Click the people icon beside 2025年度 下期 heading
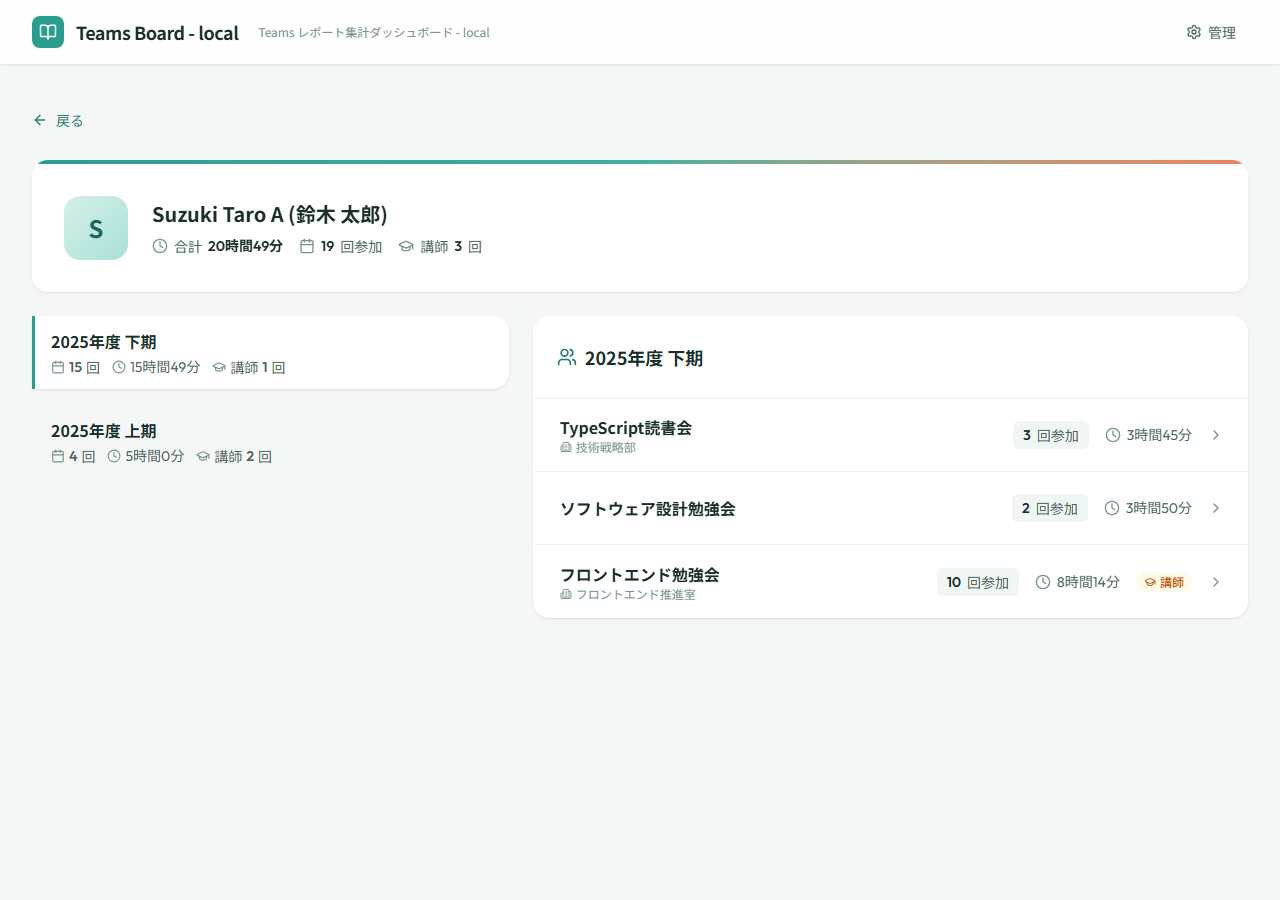 [567, 358]
